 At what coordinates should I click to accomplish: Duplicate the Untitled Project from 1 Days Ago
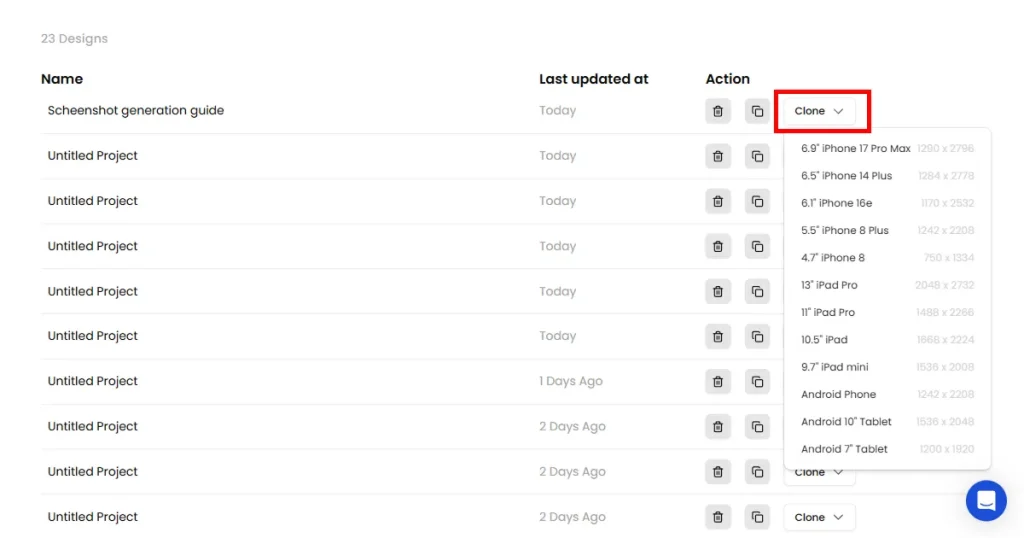[x=757, y=381]
